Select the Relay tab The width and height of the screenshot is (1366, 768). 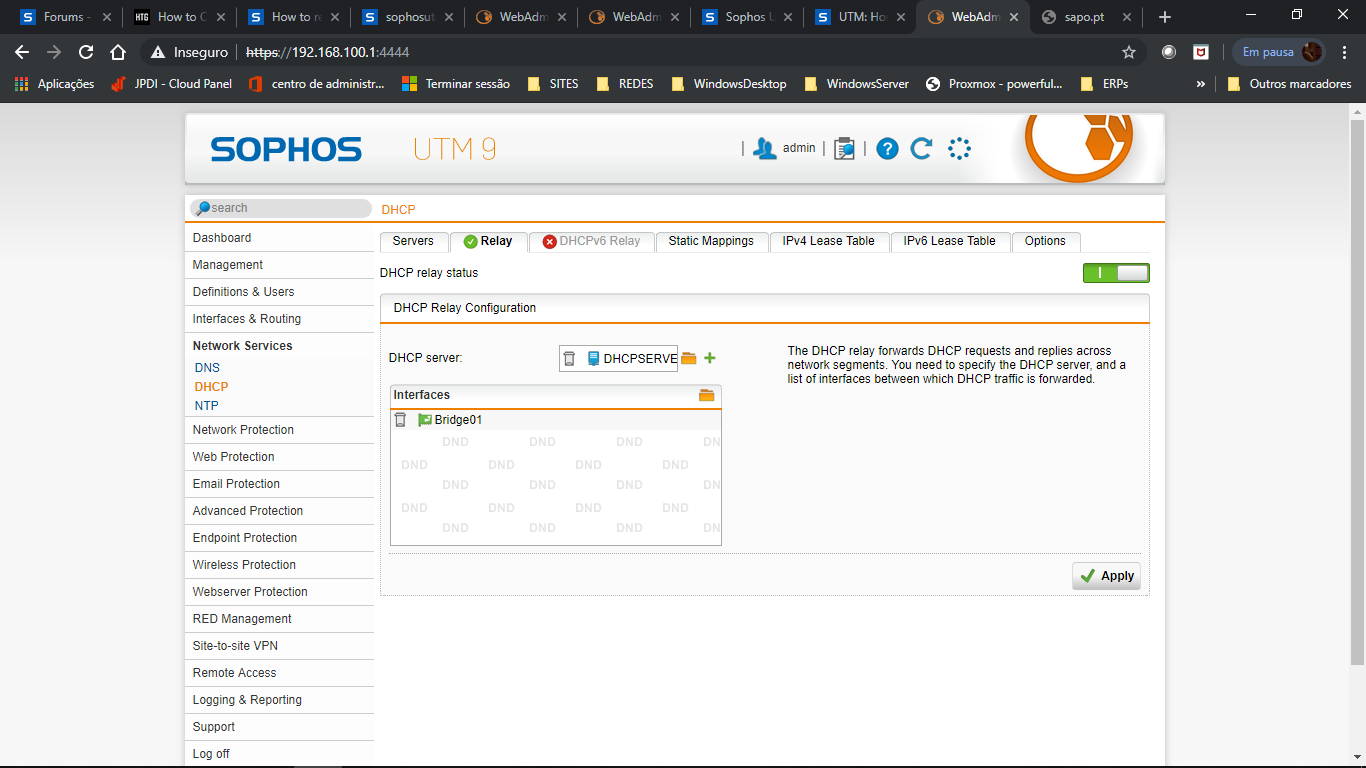coord(488,241)
